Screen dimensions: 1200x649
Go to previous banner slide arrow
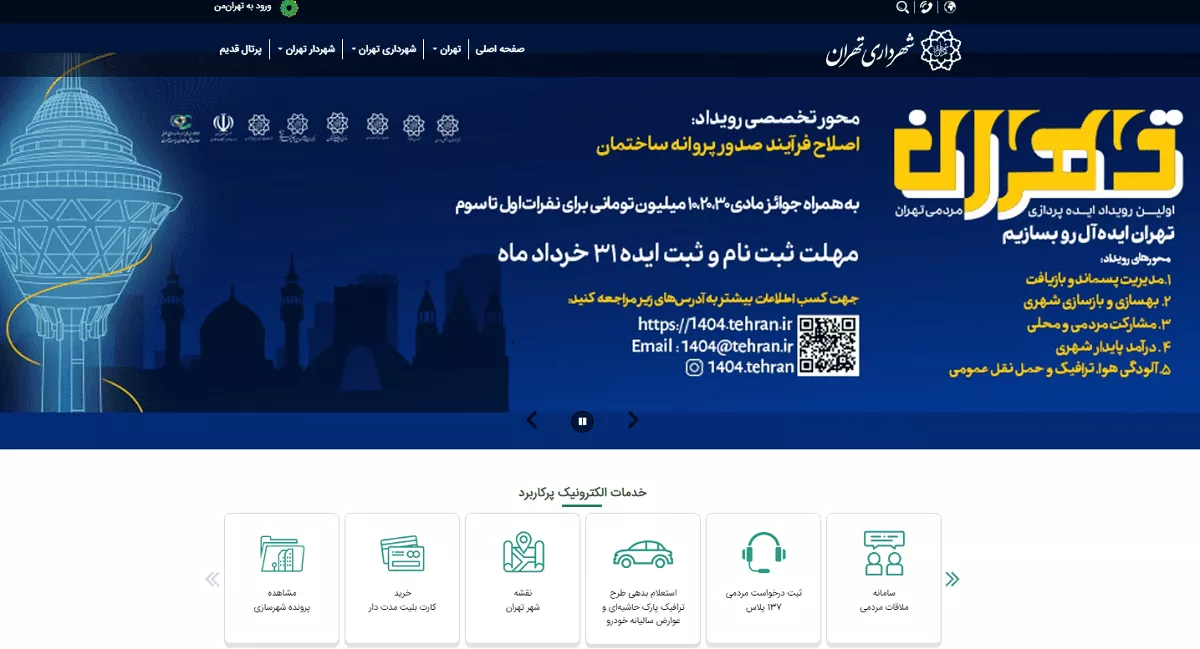pos(532,420)
